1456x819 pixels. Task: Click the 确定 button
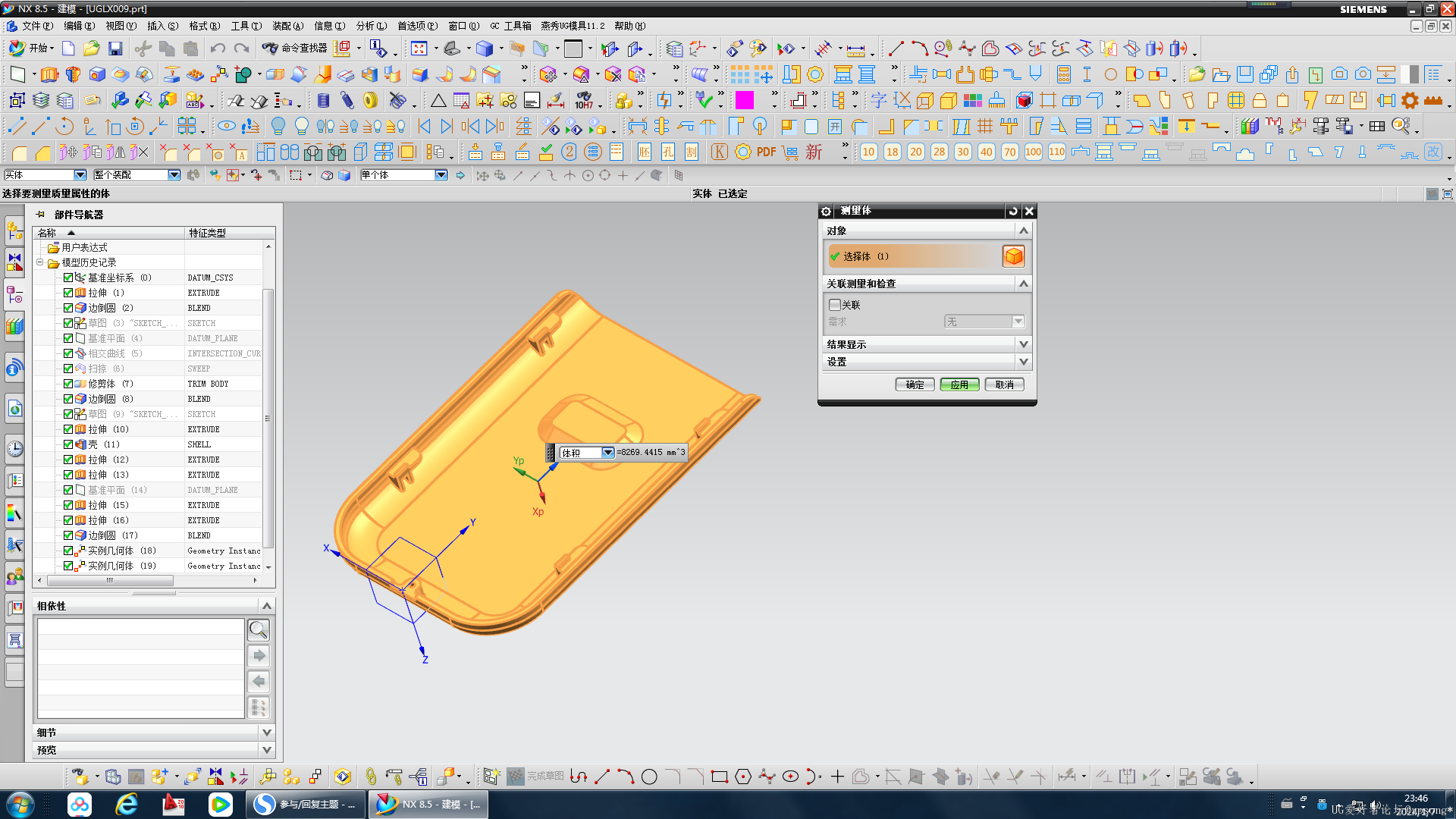pyautogui.click(x=915, y=384)
